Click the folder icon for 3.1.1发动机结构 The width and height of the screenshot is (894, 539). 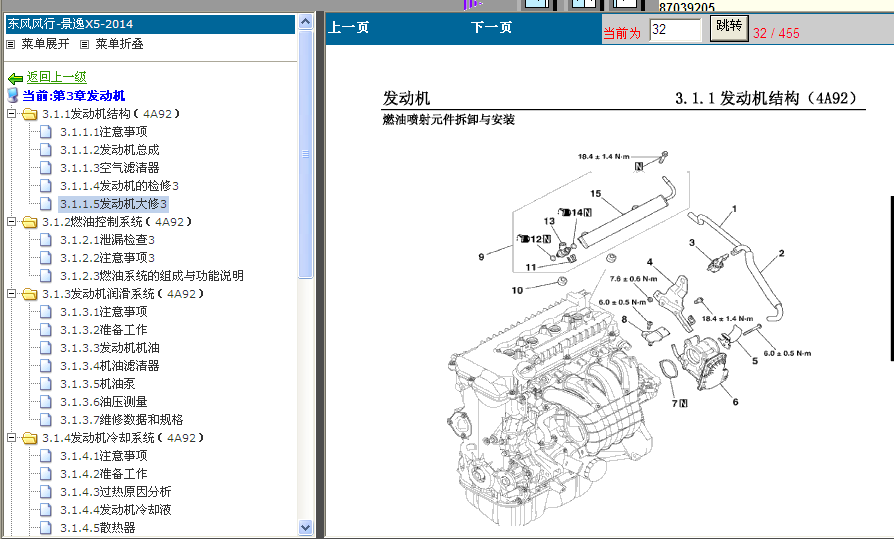pos(29,114)
